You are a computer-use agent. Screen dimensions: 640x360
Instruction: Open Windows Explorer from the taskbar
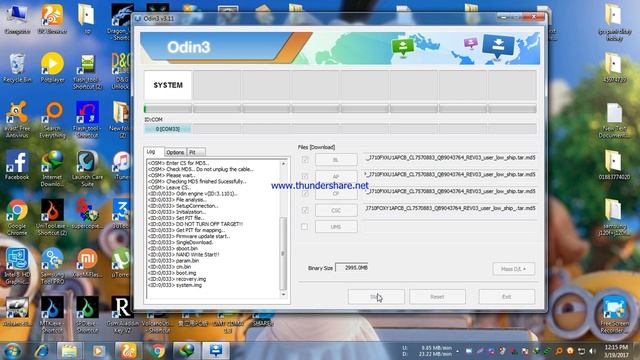coord(69,351)
